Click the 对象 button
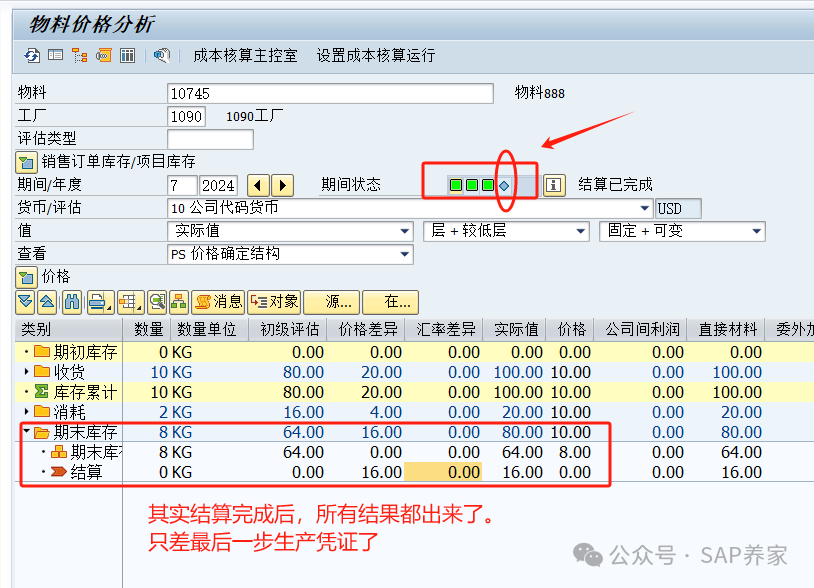The image size is (814, 588). [x=274, y=302]
